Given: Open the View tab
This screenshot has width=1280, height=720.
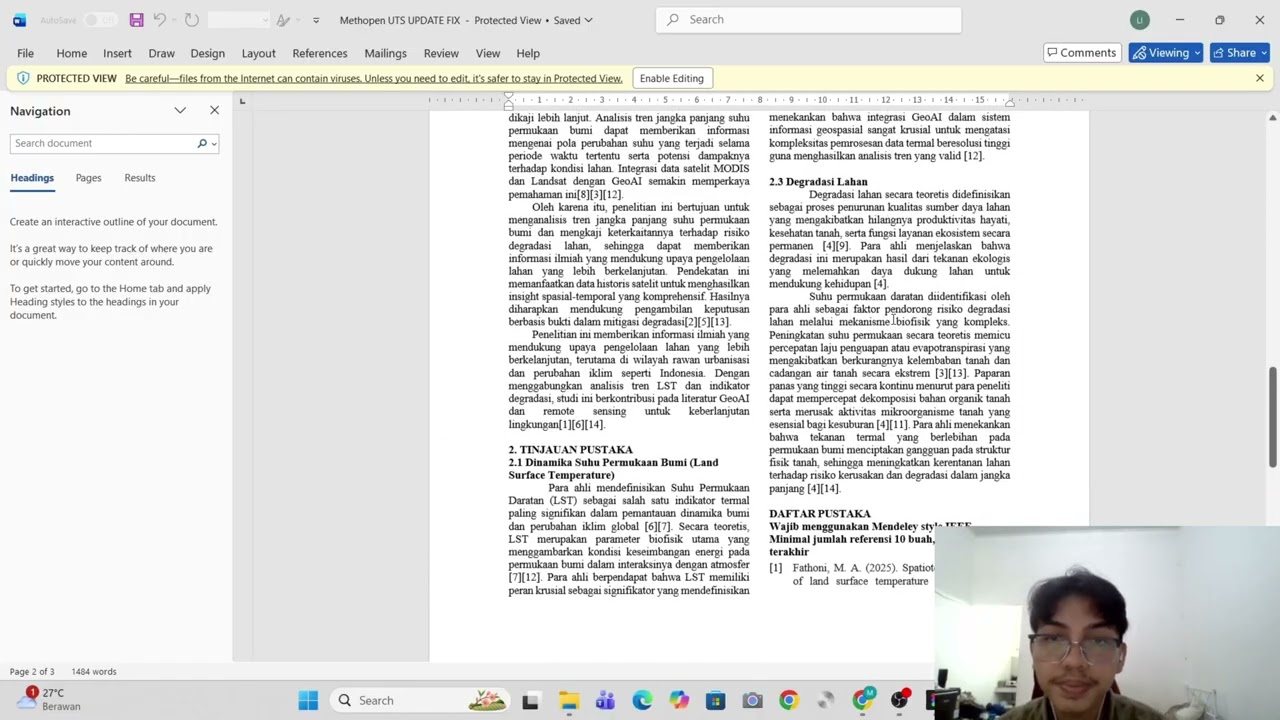Looking at the screenshot, I should (488, 53).
